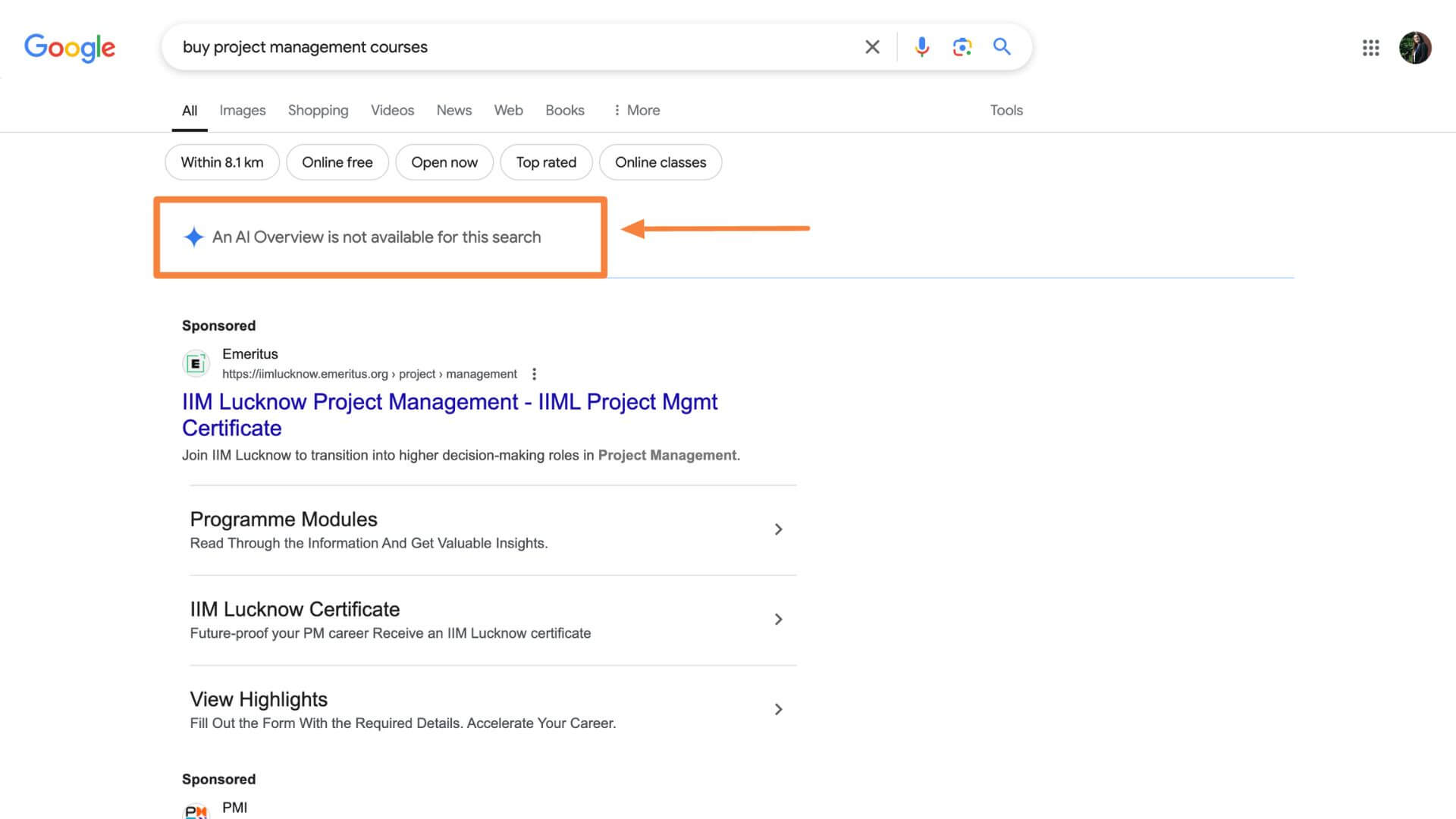This screenshot has height=819, width=1456.
Task: Click the Emeritus favicon icon
Action: tap(196, 363)
